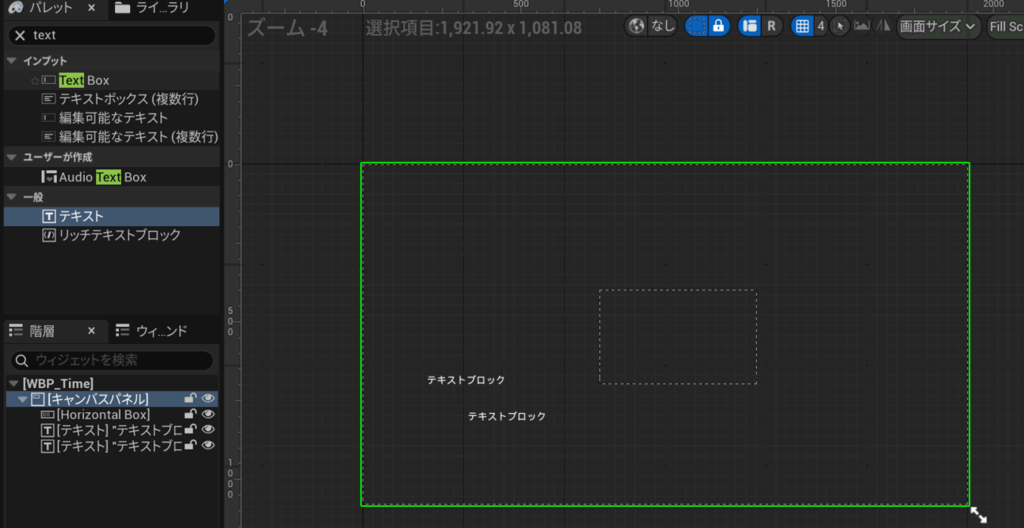Click the R button in designer toolbar
The image size is (1024, 528).
click(x=771, y=27)
